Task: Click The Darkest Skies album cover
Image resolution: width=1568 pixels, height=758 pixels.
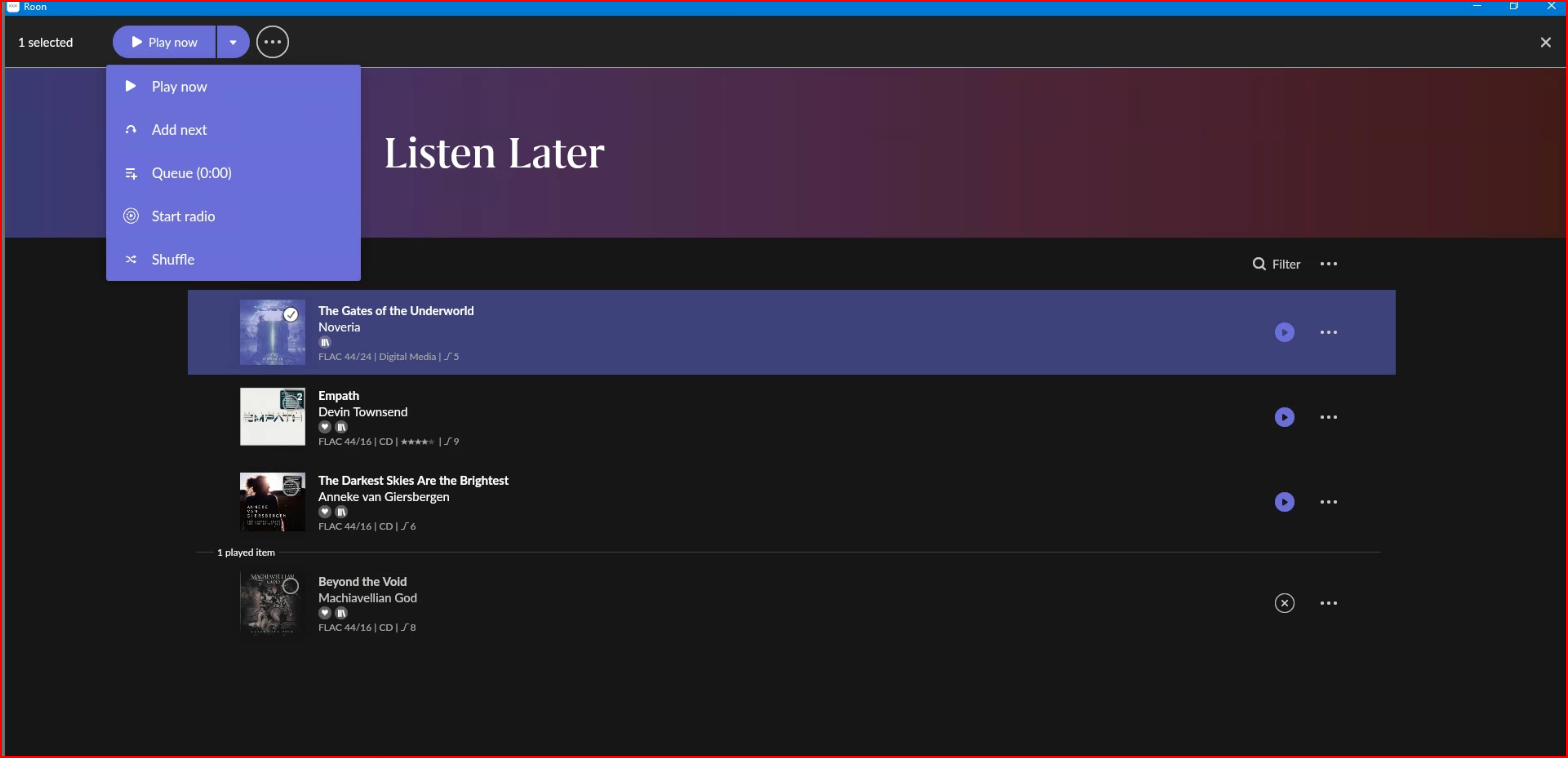Action: coord(272,502)
